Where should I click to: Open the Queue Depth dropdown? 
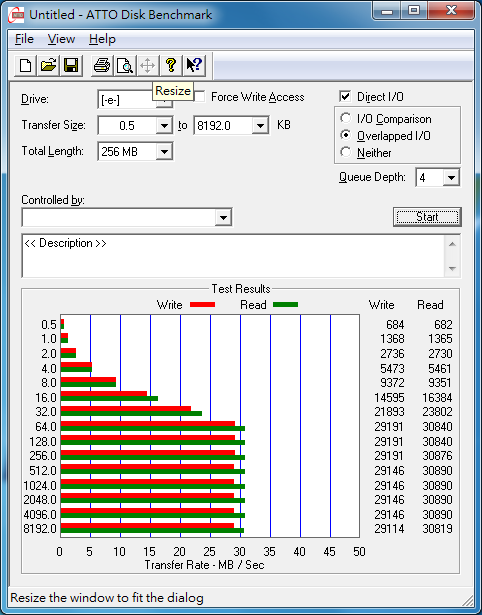451,178
